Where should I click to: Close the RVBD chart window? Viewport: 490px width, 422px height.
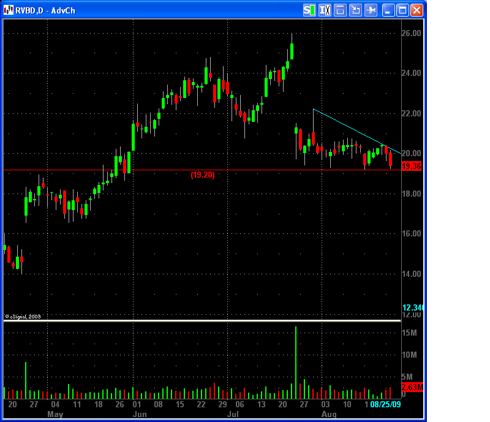(417, 10)
